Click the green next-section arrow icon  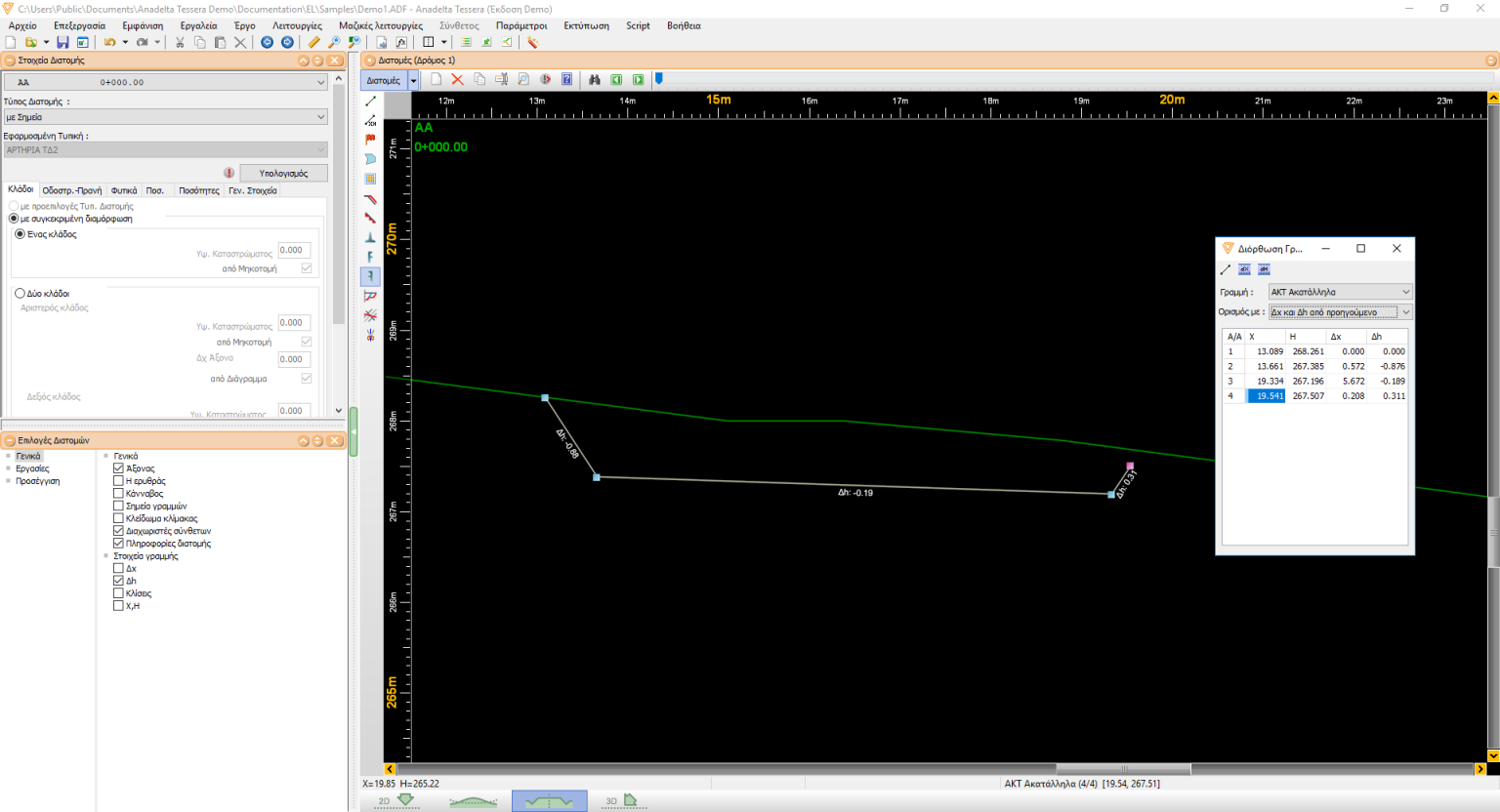(x=637, y=79)
